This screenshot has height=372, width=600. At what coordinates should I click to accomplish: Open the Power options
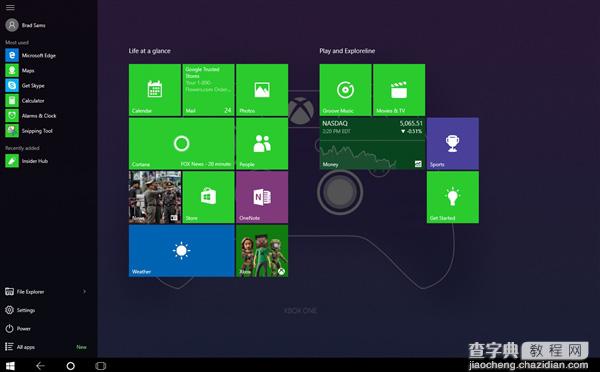pyautogui.click(x=18, y=328)
